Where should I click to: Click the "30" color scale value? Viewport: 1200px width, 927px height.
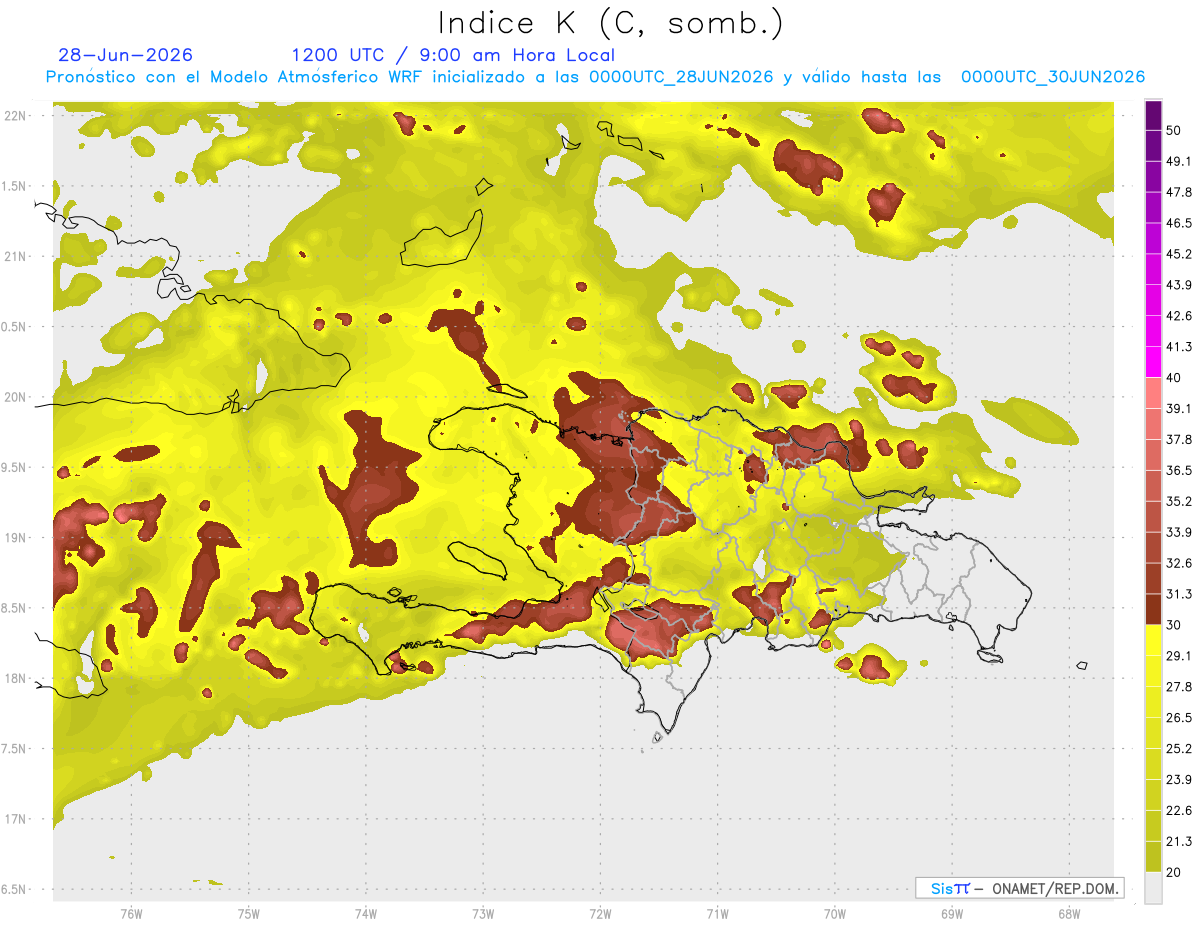tap(1174, 625)
